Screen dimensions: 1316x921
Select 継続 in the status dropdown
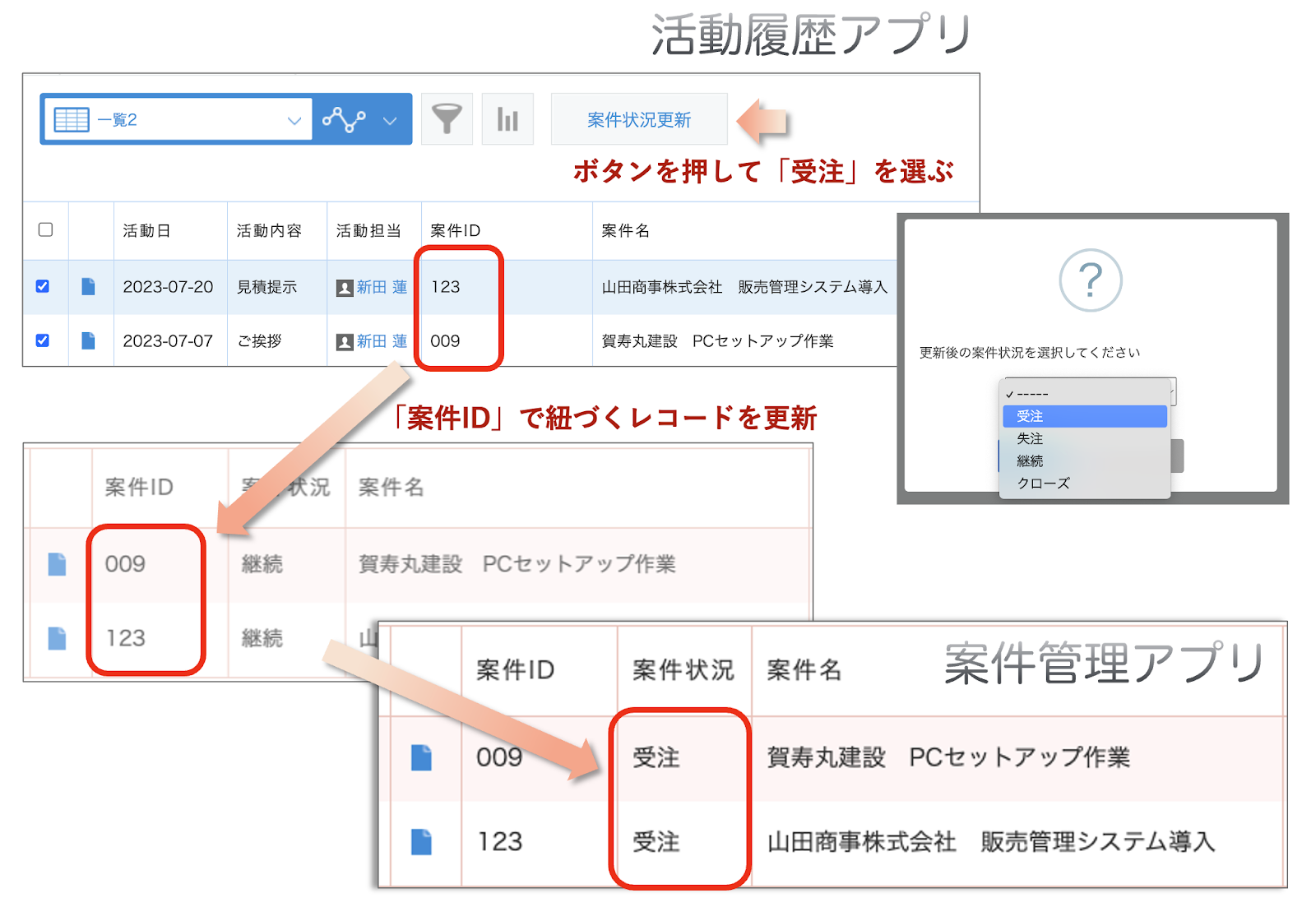[1084, 460]
